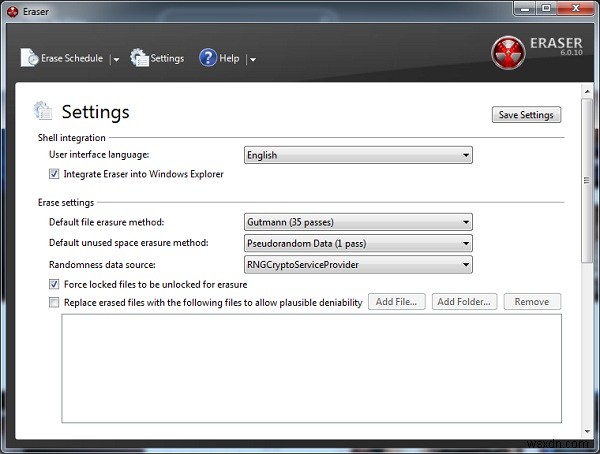Click the Settings heading page icon

(42, 111)
